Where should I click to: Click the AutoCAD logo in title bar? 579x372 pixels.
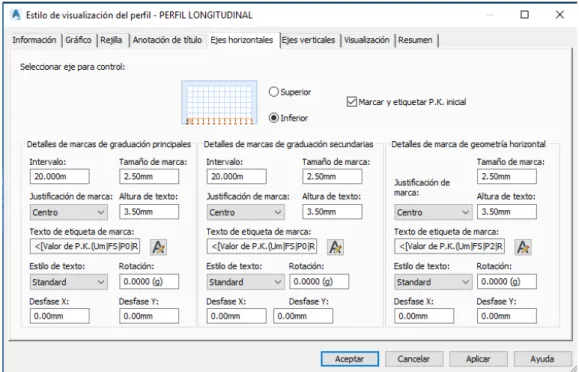pyautogui.click(x=16, y=15)
